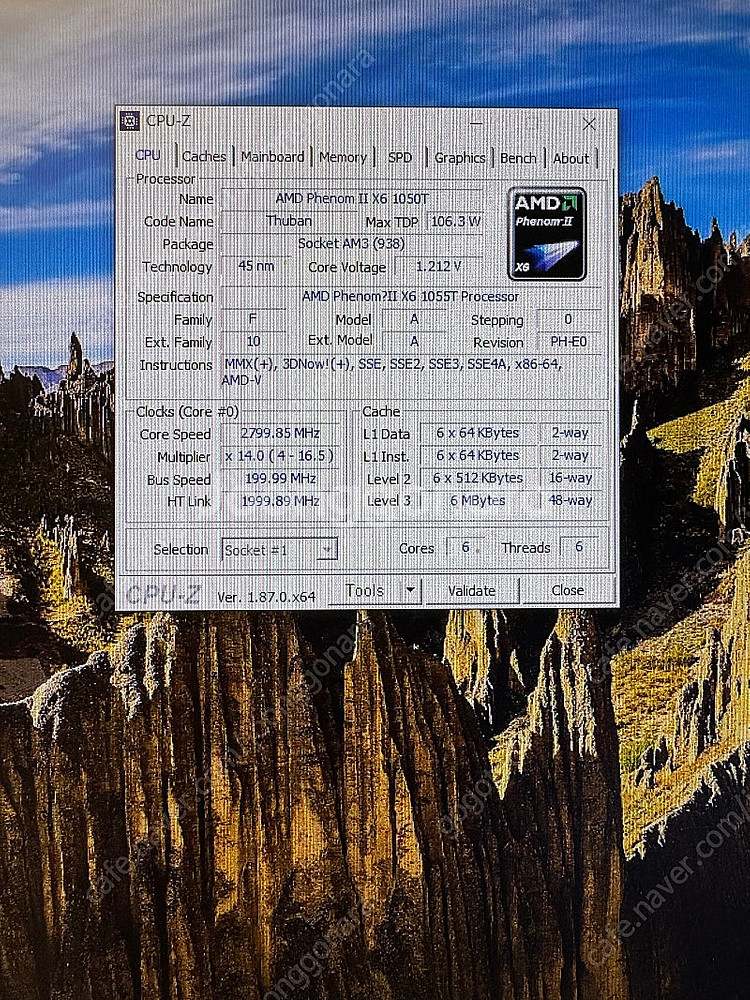This screenshot has height=1000, width=750.
Task: Go to the SPD tab
Action: click(x=400, y=158)
